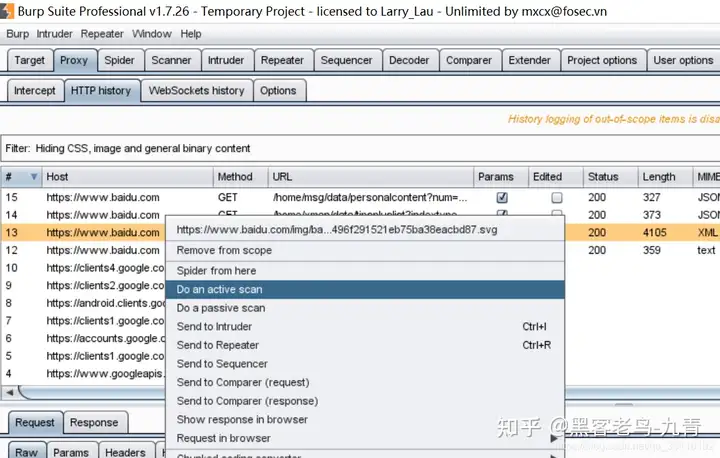Select highlighted history row 13
This screenshot has width=720, height=458.
pyautogui.click(x=83, y=232)
